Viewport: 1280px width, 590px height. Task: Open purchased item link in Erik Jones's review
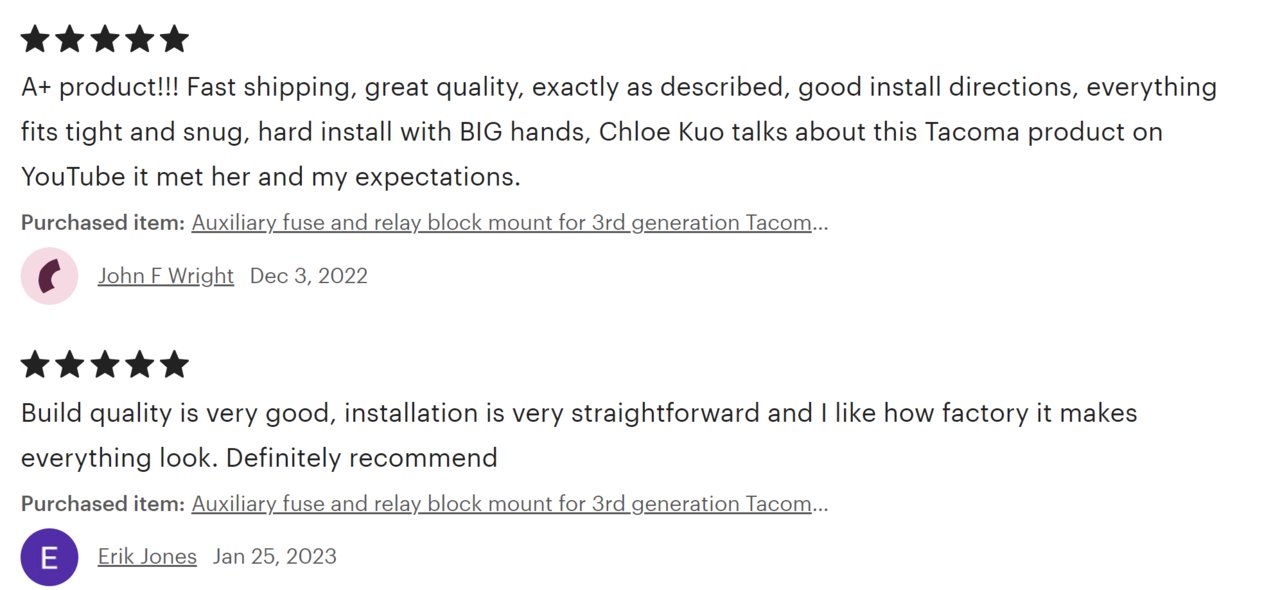[x=510, y=504]
